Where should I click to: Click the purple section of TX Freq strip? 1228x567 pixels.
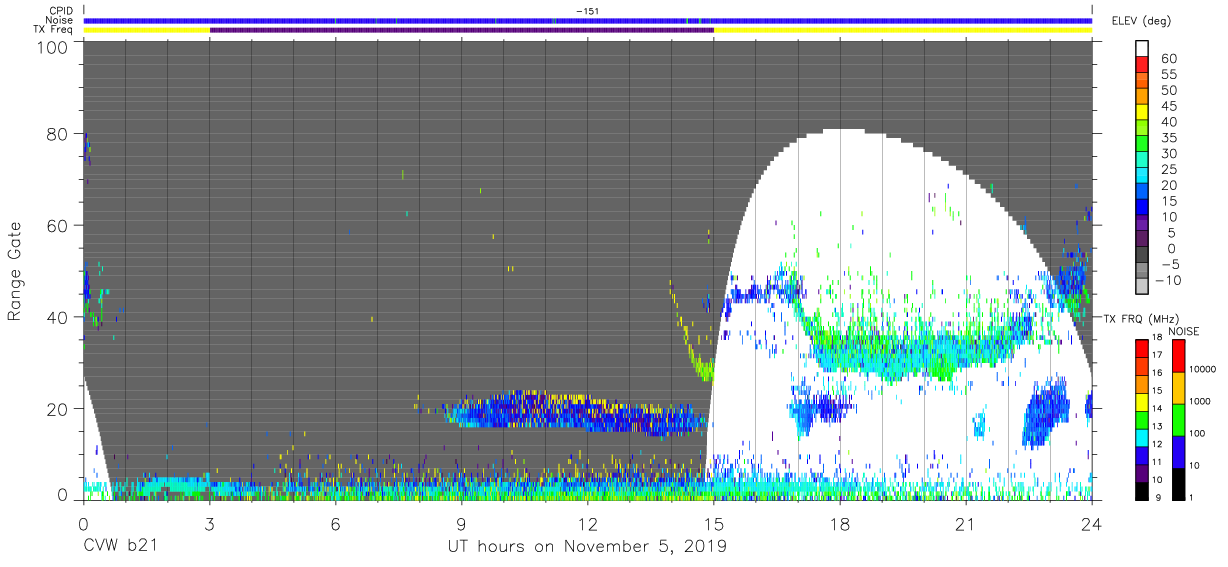point(461,30)
